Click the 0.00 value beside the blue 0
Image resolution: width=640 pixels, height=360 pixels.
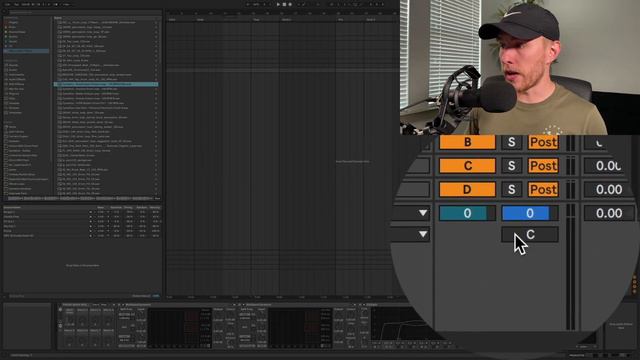[609, 213]
